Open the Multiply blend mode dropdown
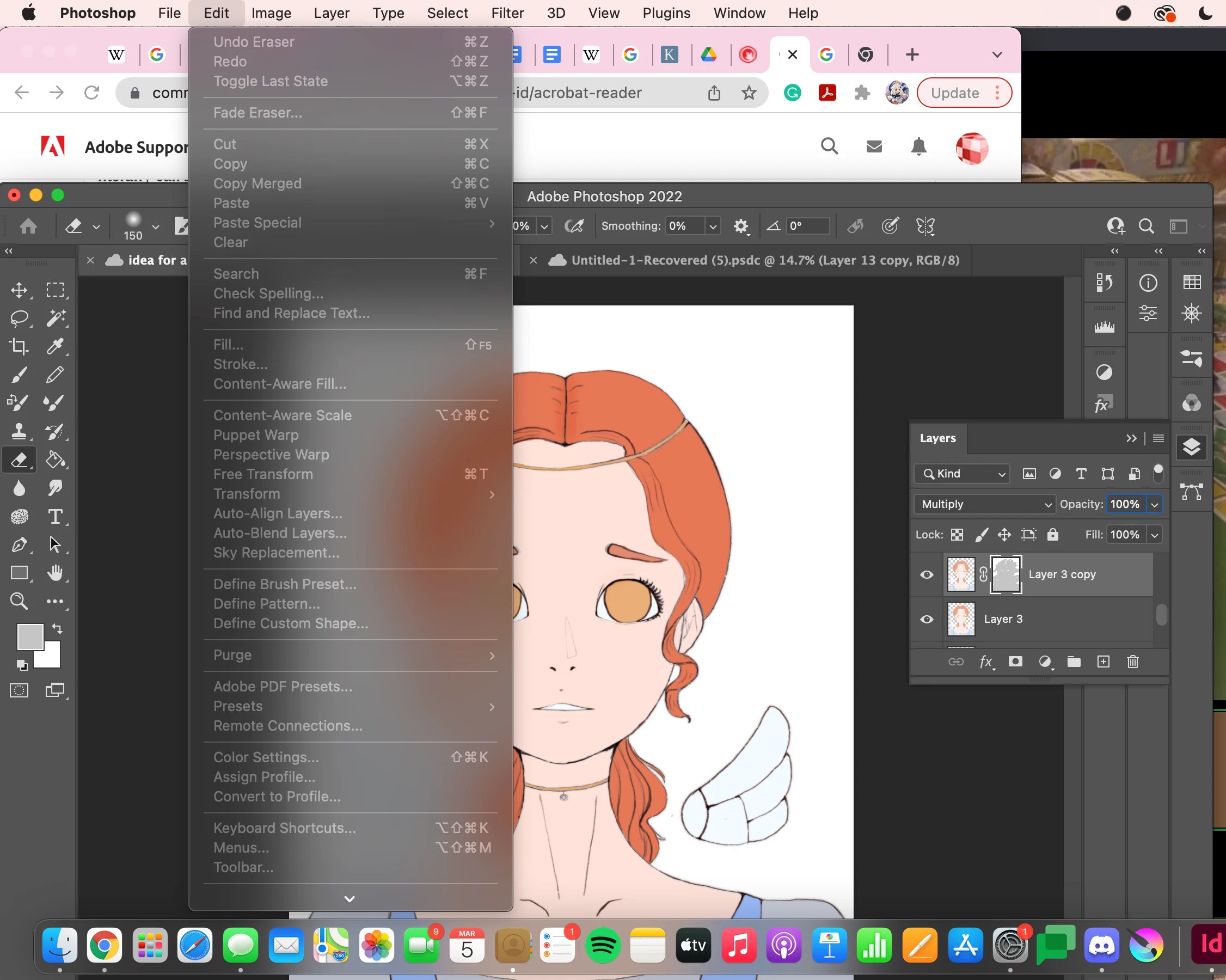1226x980 pixels. (985, 504)
